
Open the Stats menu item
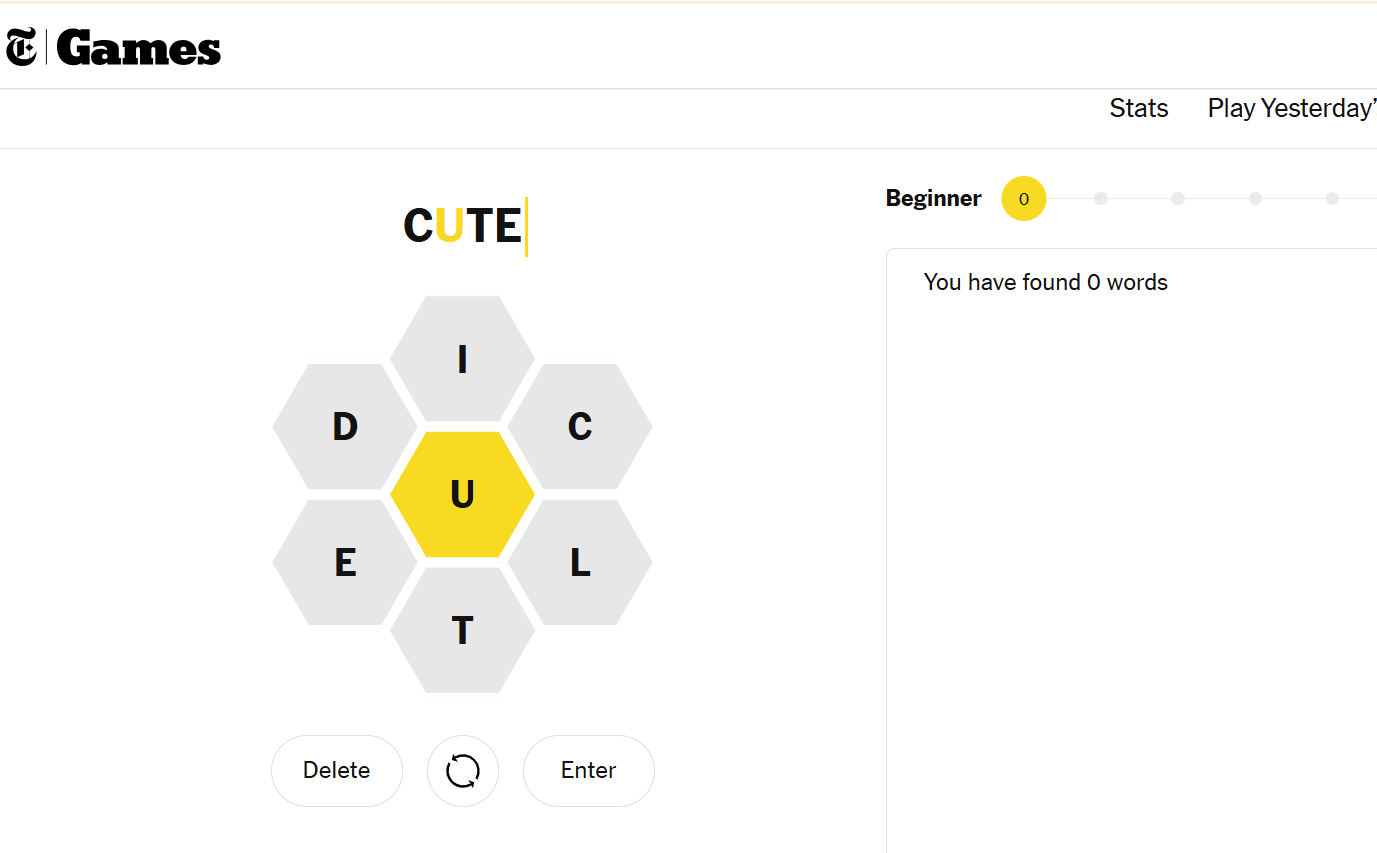point(1139,108)
